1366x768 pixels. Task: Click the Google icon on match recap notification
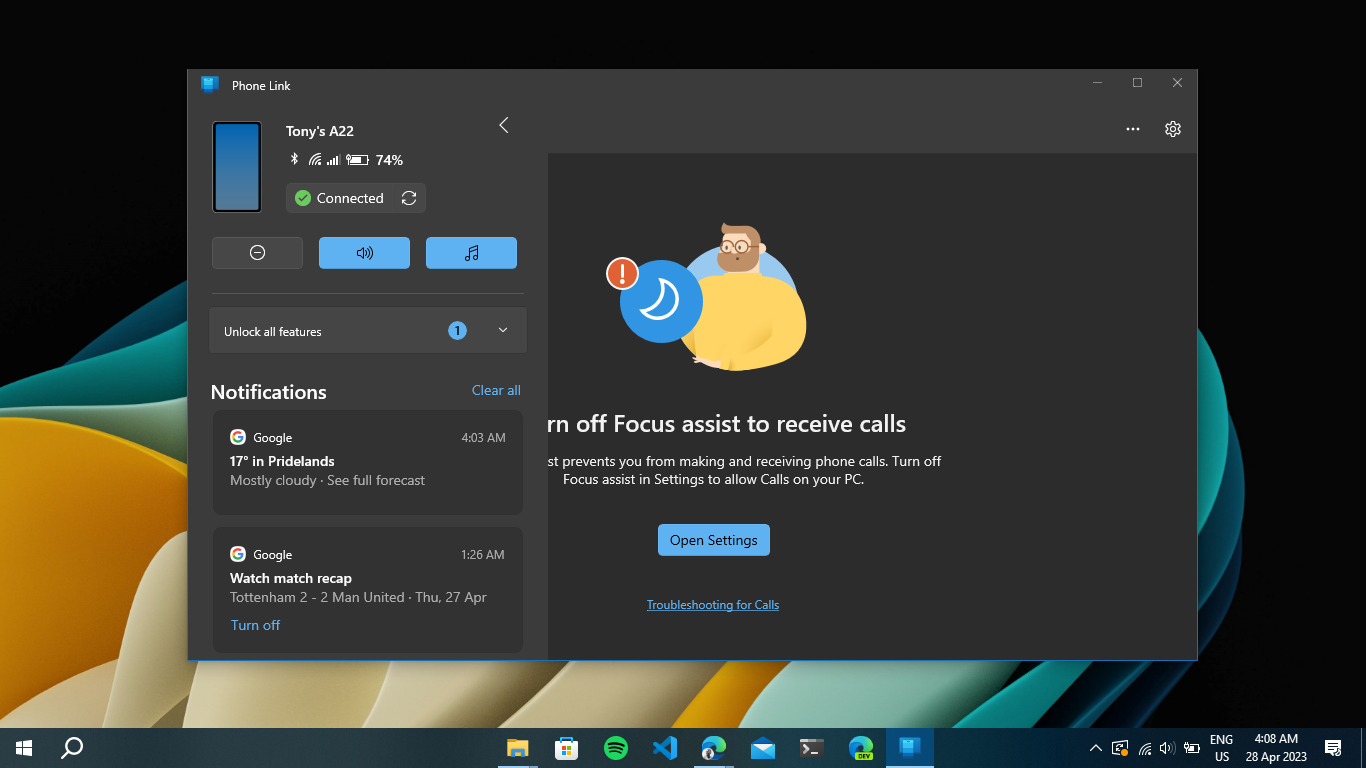pos(238,554)
